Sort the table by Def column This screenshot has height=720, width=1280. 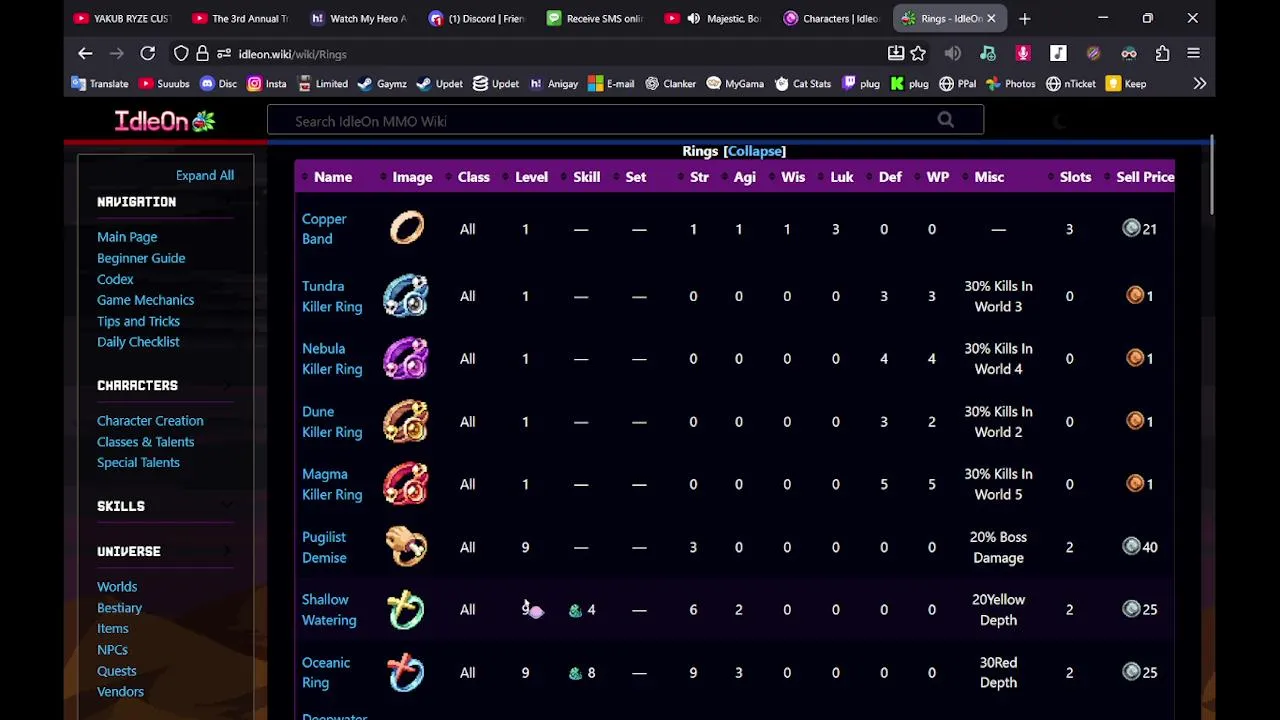pyautogui.click(x=890, y=177)
